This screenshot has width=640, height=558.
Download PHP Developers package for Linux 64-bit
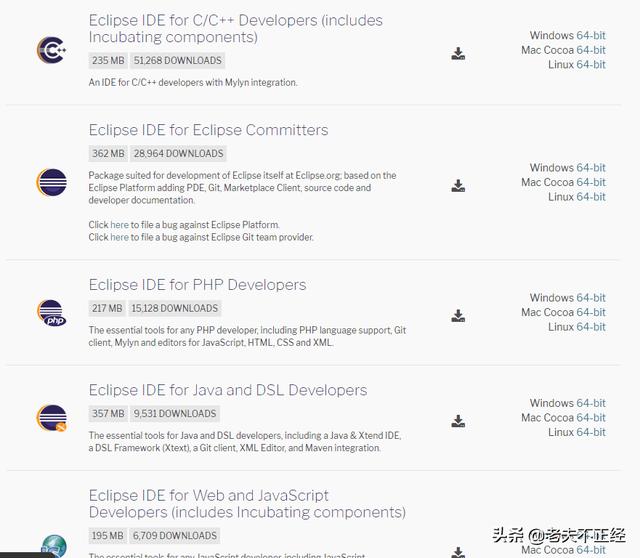tap(591, 327)
